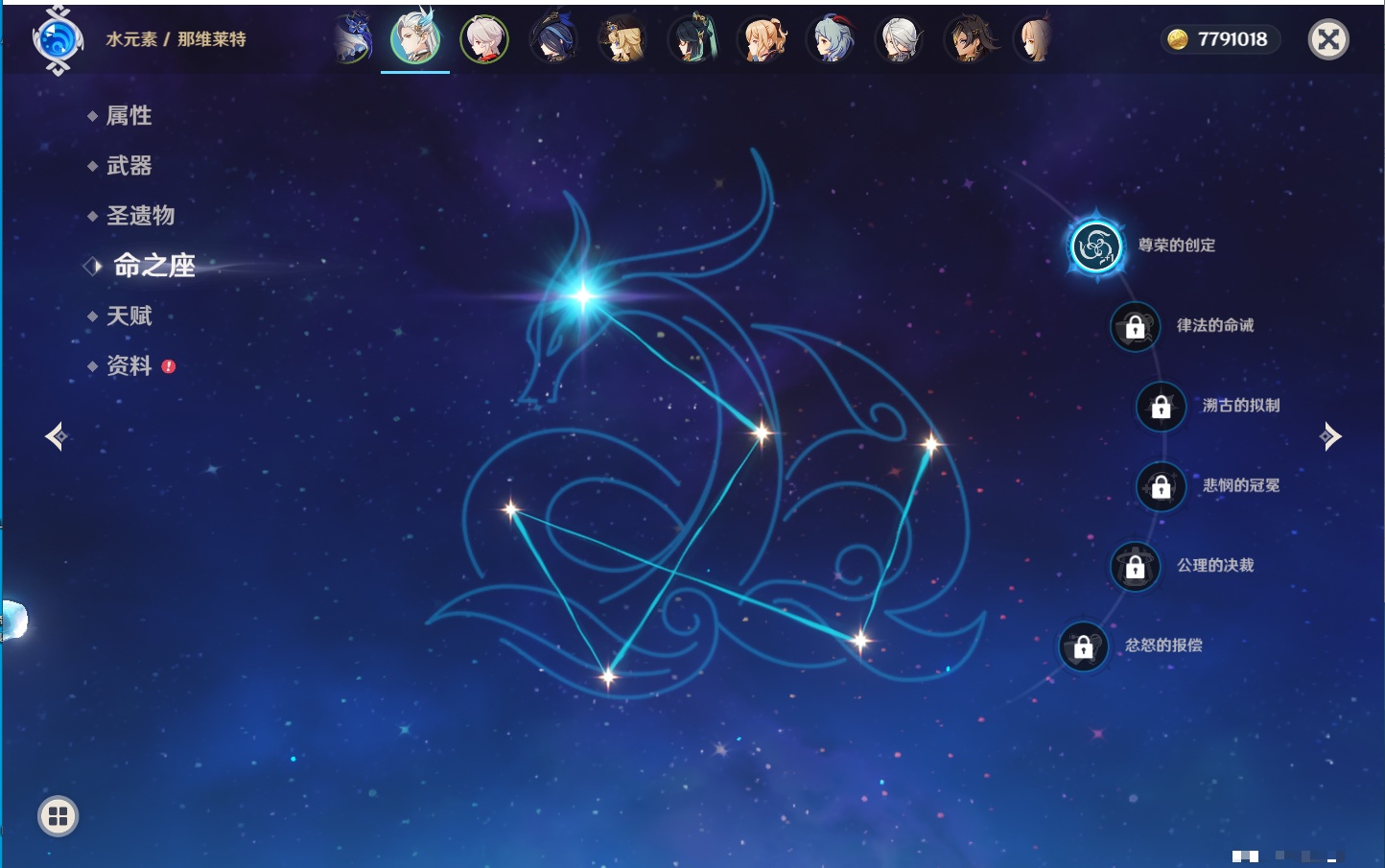1385x868 pixels.
Task: Go to next character with right arrow
Action: click(x=1330, y=436)
